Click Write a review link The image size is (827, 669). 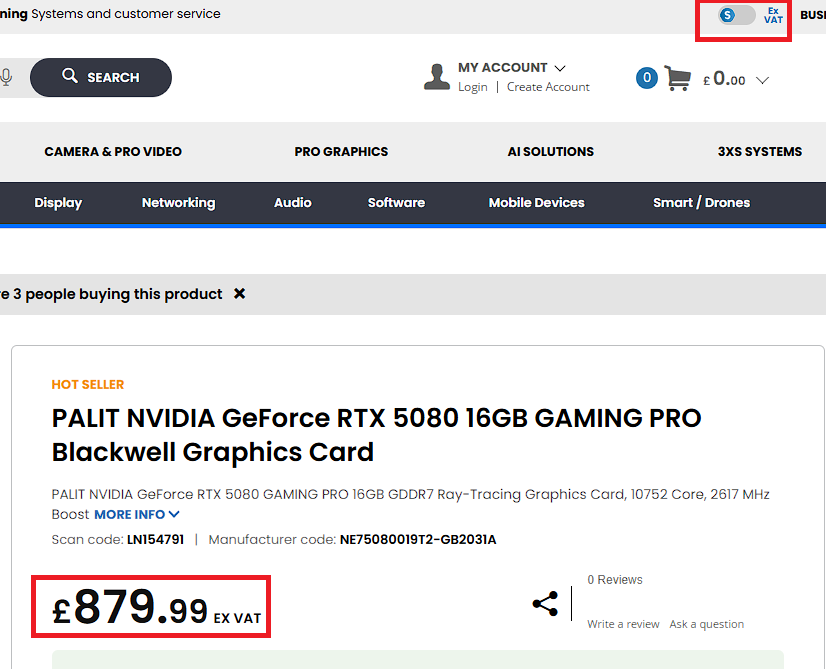(623, 624)
